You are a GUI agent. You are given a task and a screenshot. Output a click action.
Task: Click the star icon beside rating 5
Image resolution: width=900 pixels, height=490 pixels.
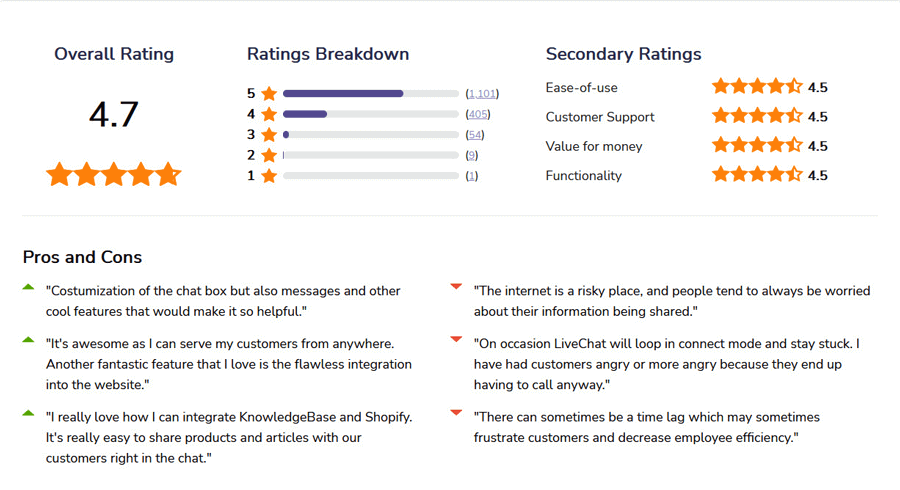click(269, 94)
